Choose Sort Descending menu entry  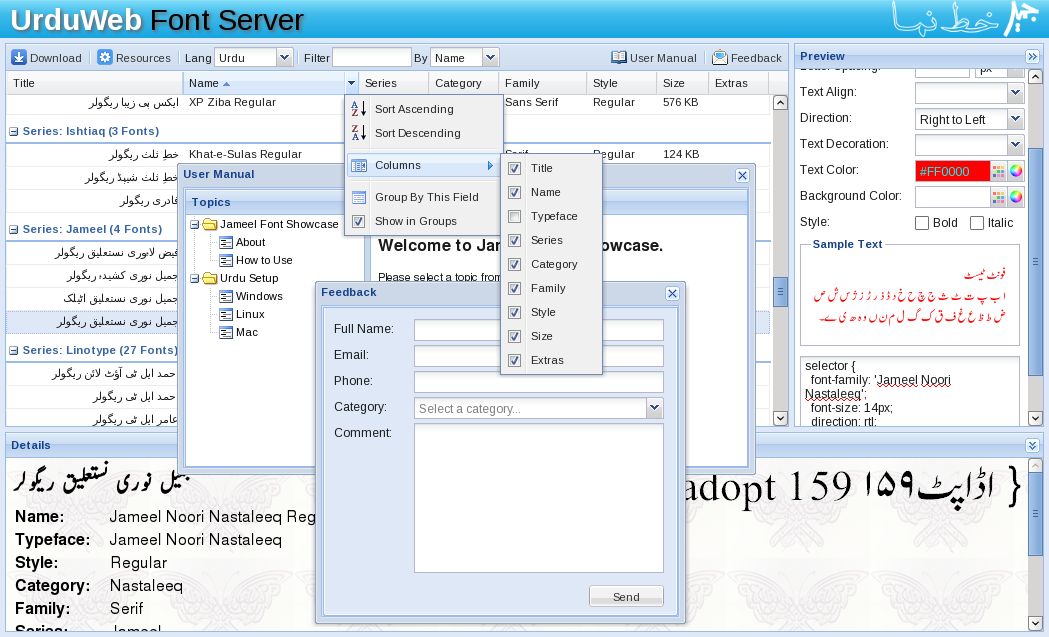pyautogui.click(x=423, y=132)
